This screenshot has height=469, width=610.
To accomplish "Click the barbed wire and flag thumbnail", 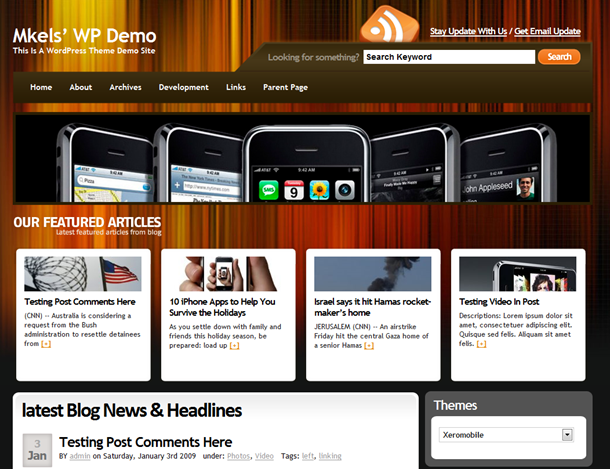I will 83,274.
